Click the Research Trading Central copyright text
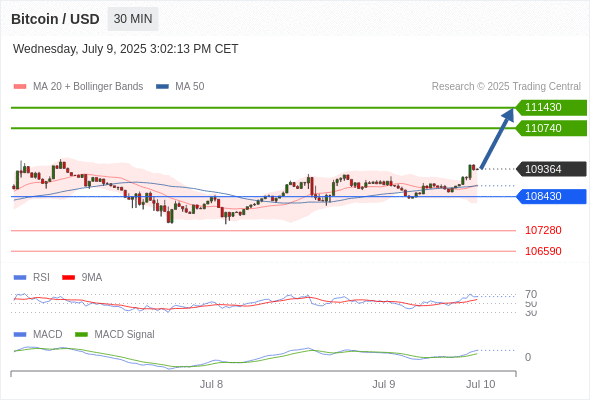The image size is (590, 400). click(506, 87)
